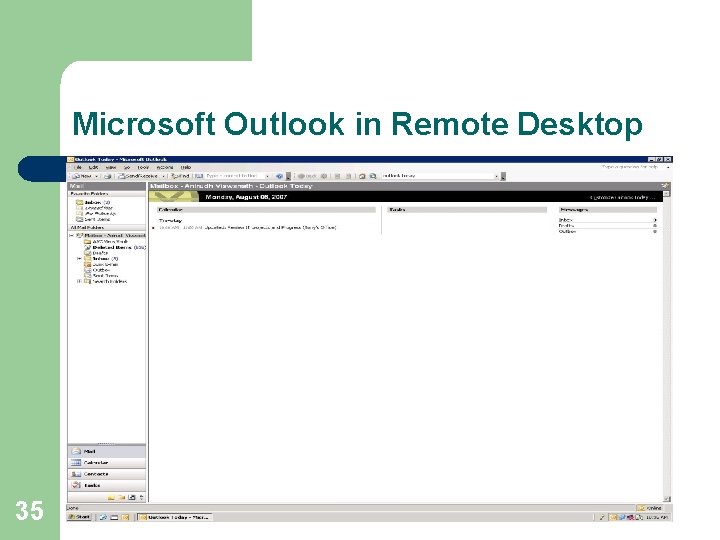Click the Send/Receive button
The image size is (720, 540).
tap(138, 176)
